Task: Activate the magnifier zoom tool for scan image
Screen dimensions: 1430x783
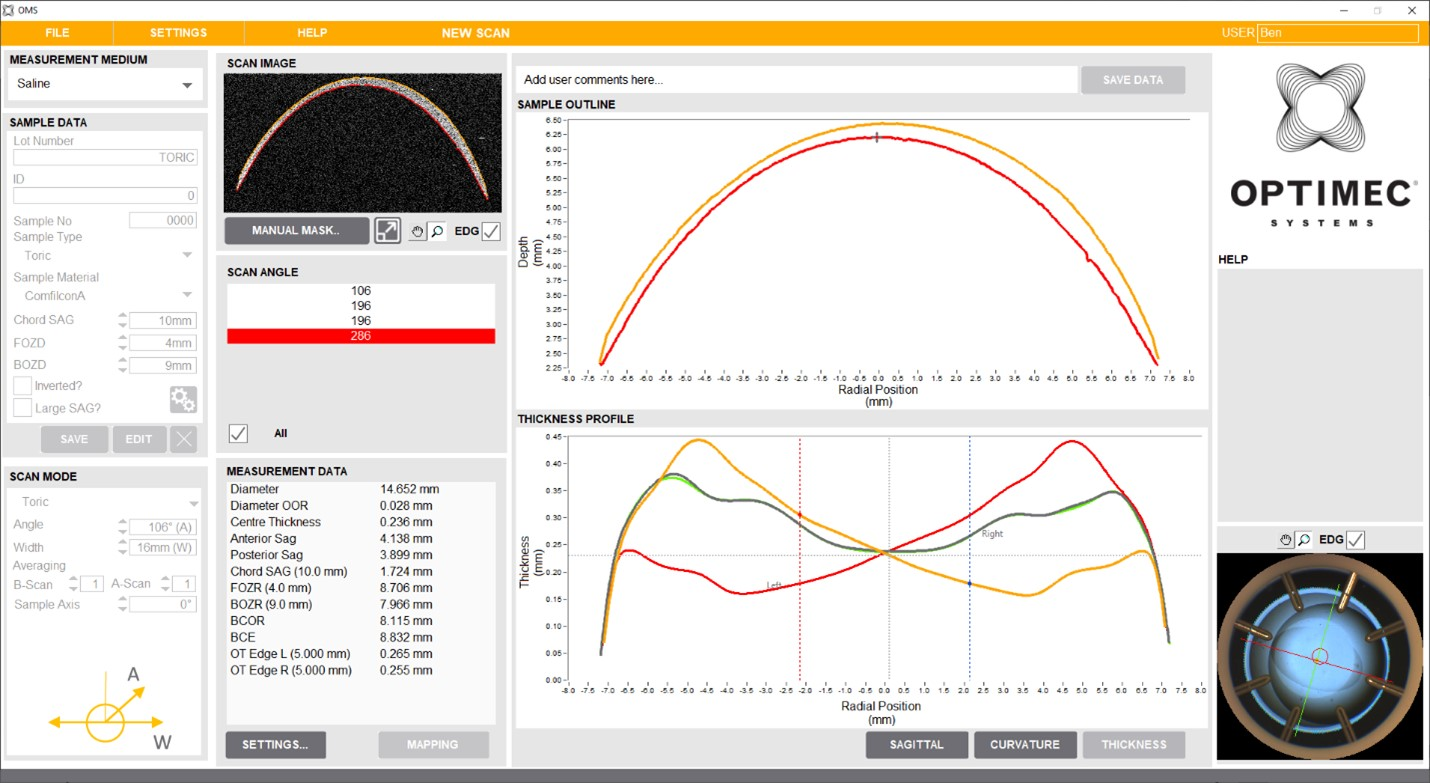Action: click(438, 230)
